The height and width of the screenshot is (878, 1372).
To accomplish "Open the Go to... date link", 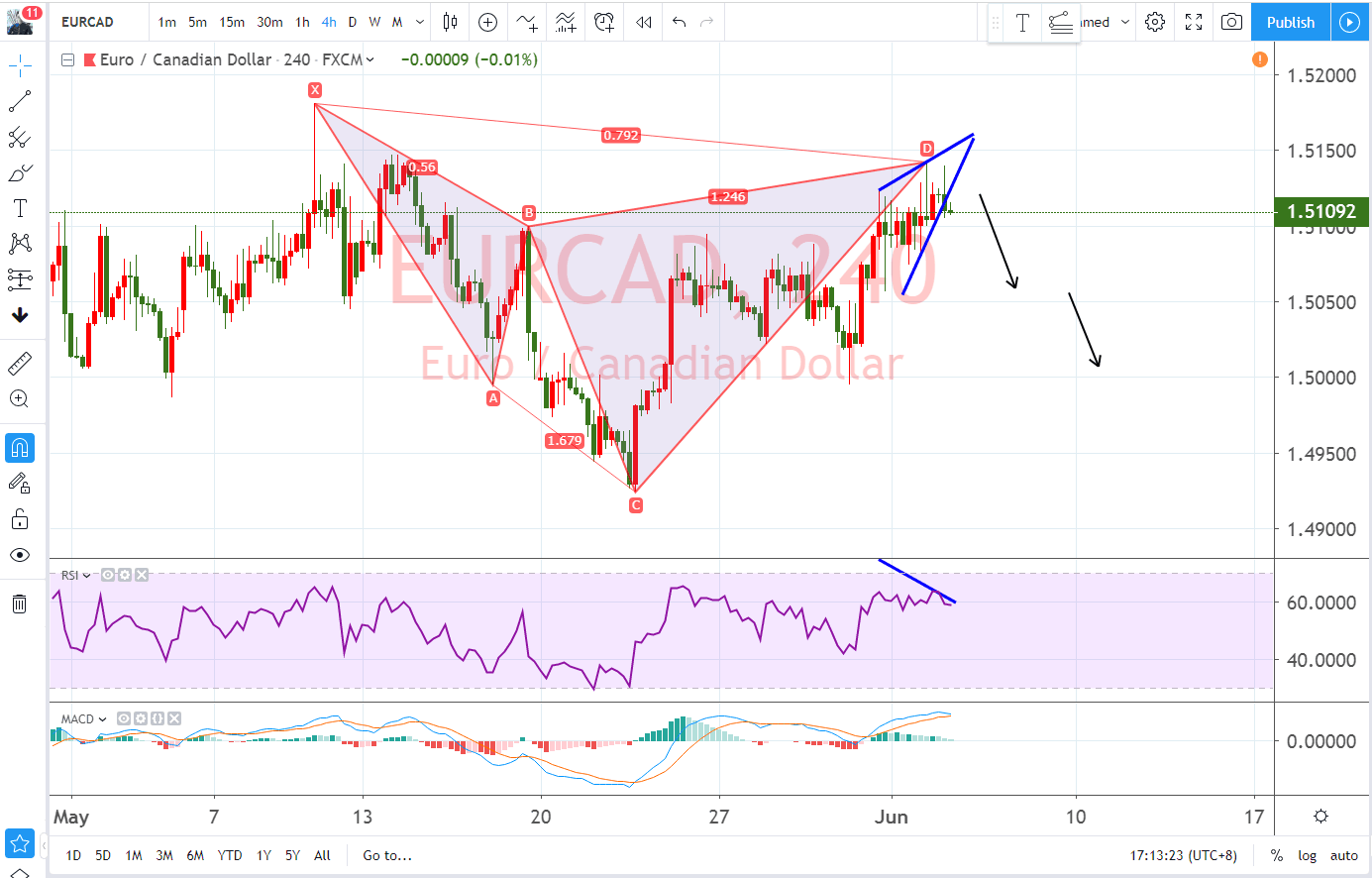I will point(387,855).
